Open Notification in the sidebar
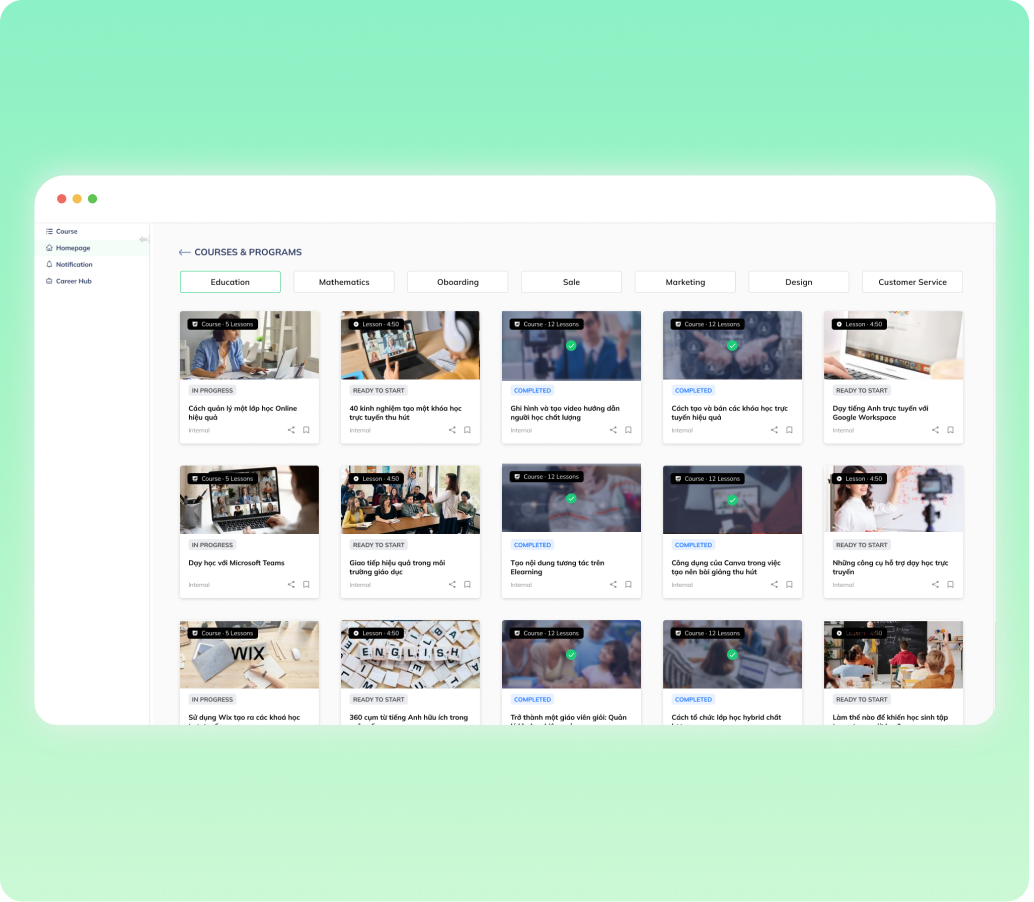The width and height of the screenshot is (1034, 902). click(x=73, y=265)
